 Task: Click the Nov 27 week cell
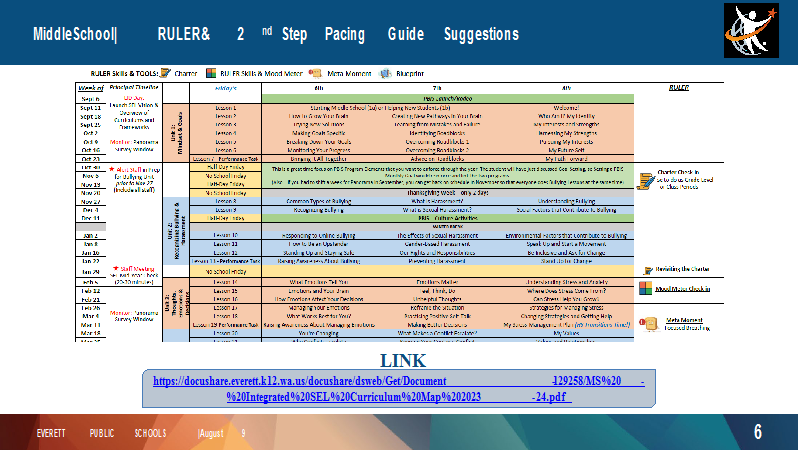(90, 202)
